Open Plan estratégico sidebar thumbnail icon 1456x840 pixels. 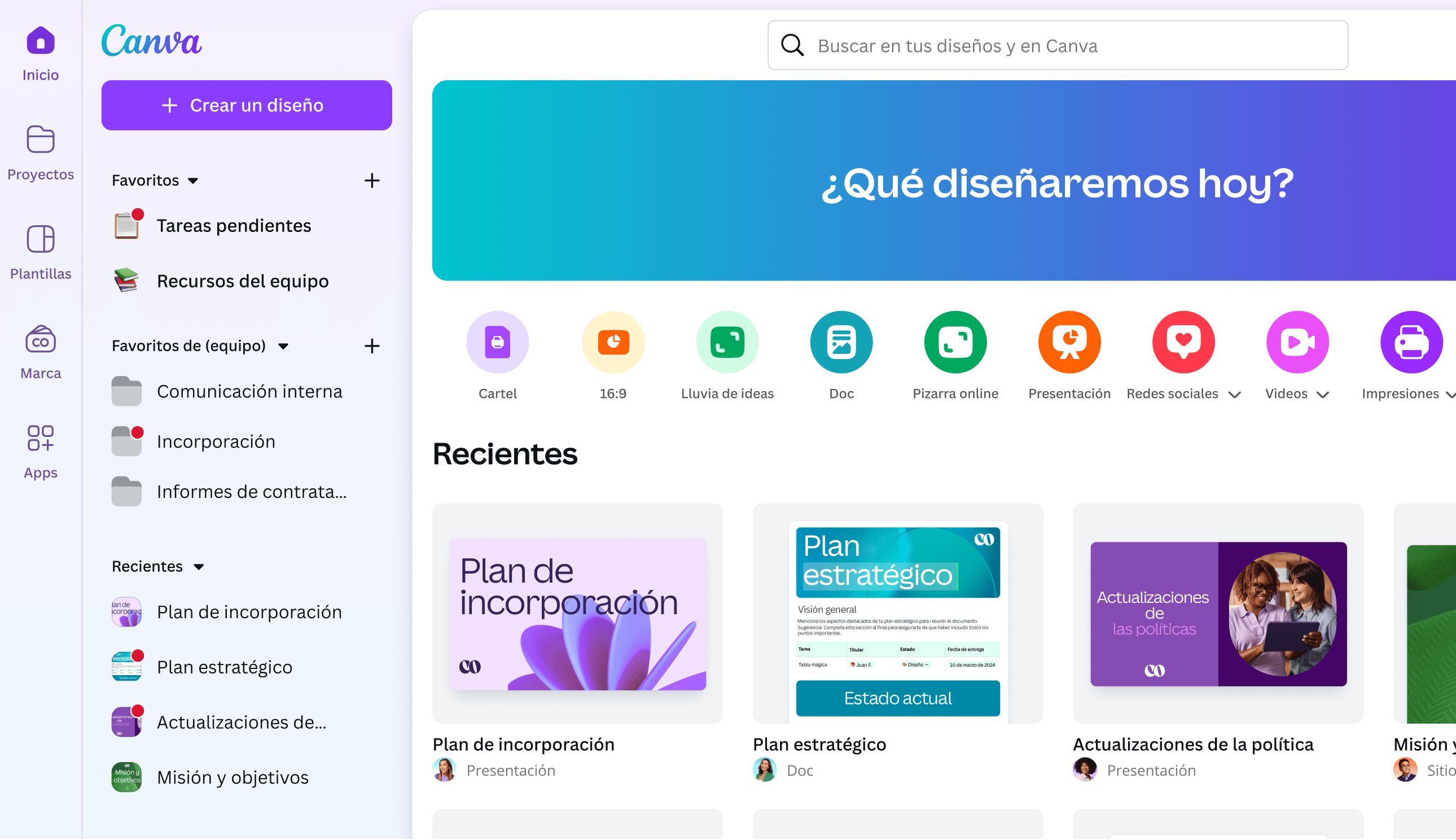coord(126,666)
